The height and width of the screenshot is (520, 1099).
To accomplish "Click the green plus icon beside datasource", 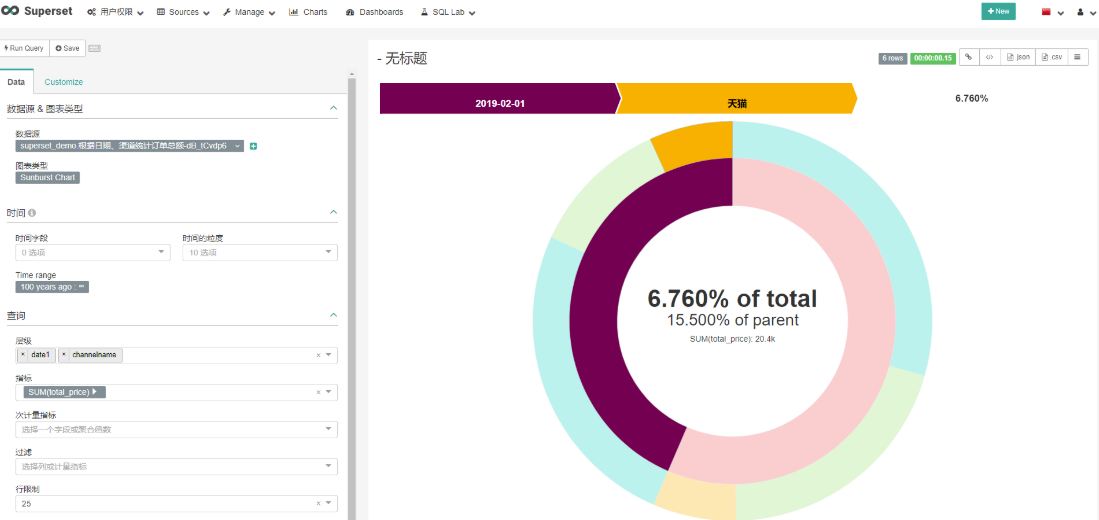I will (254, 146).
